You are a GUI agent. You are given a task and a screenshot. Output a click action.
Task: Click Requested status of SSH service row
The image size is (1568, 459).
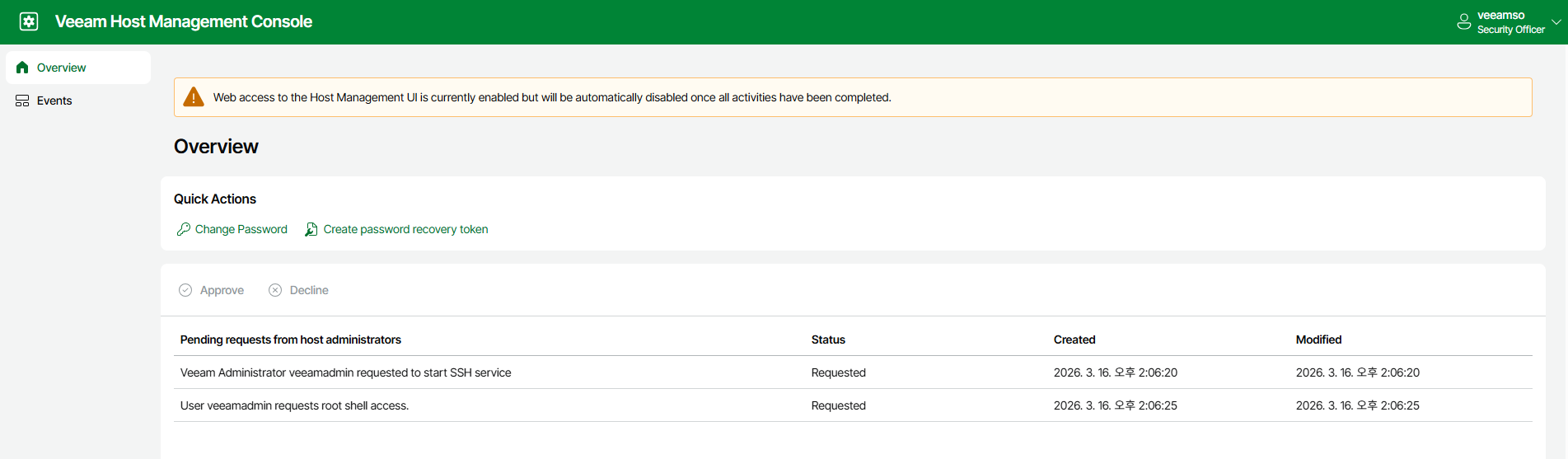(x=839, y=372)
